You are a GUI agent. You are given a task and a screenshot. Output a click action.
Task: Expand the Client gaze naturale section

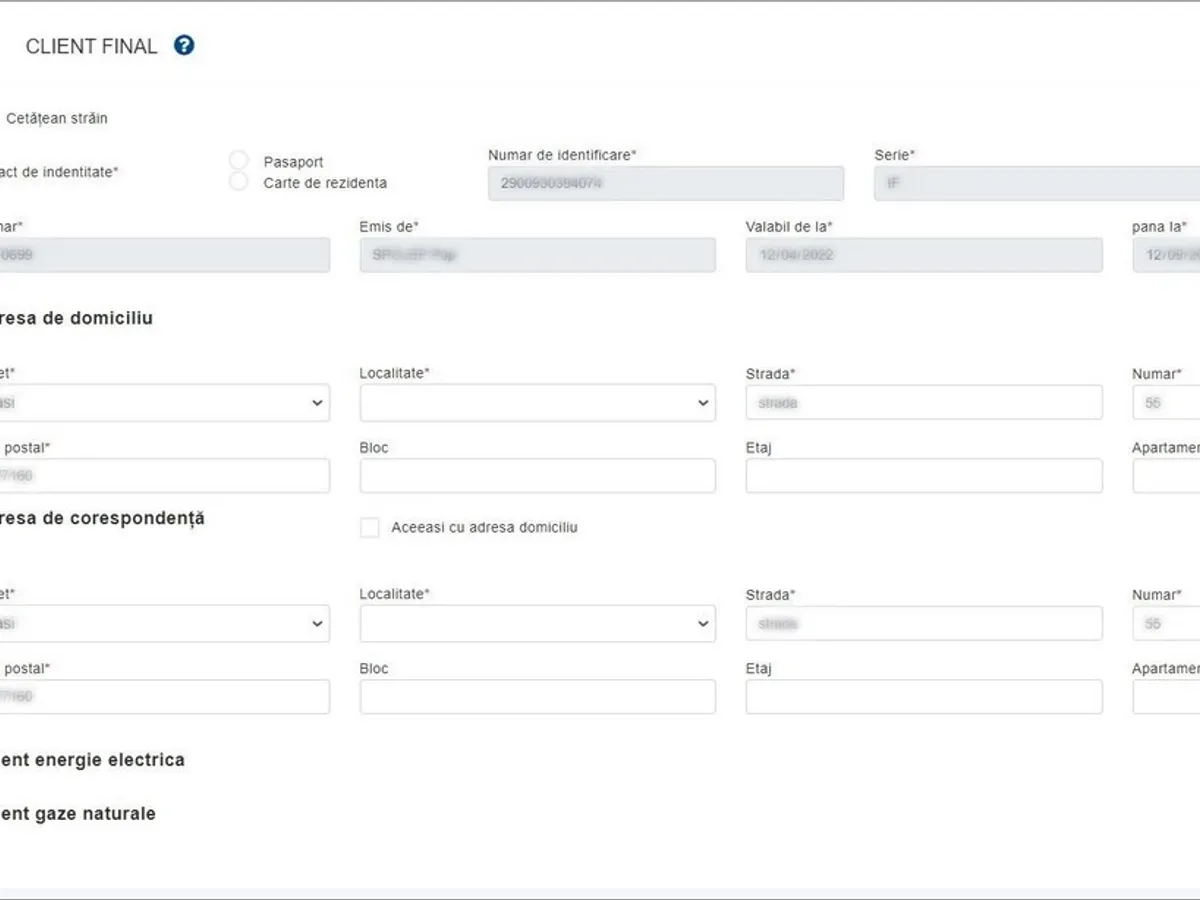pyautogui.click(x=78, y=814)
